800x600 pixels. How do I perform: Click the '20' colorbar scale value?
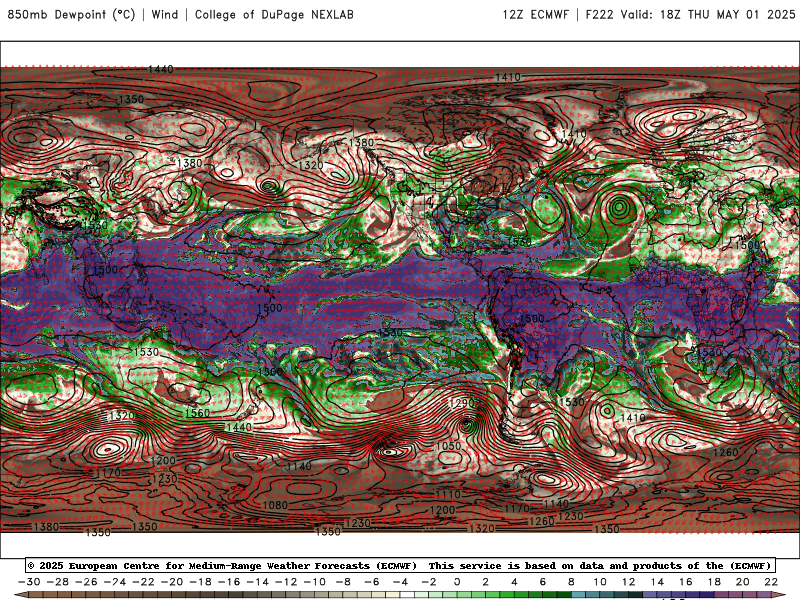(x=743, y=582)
